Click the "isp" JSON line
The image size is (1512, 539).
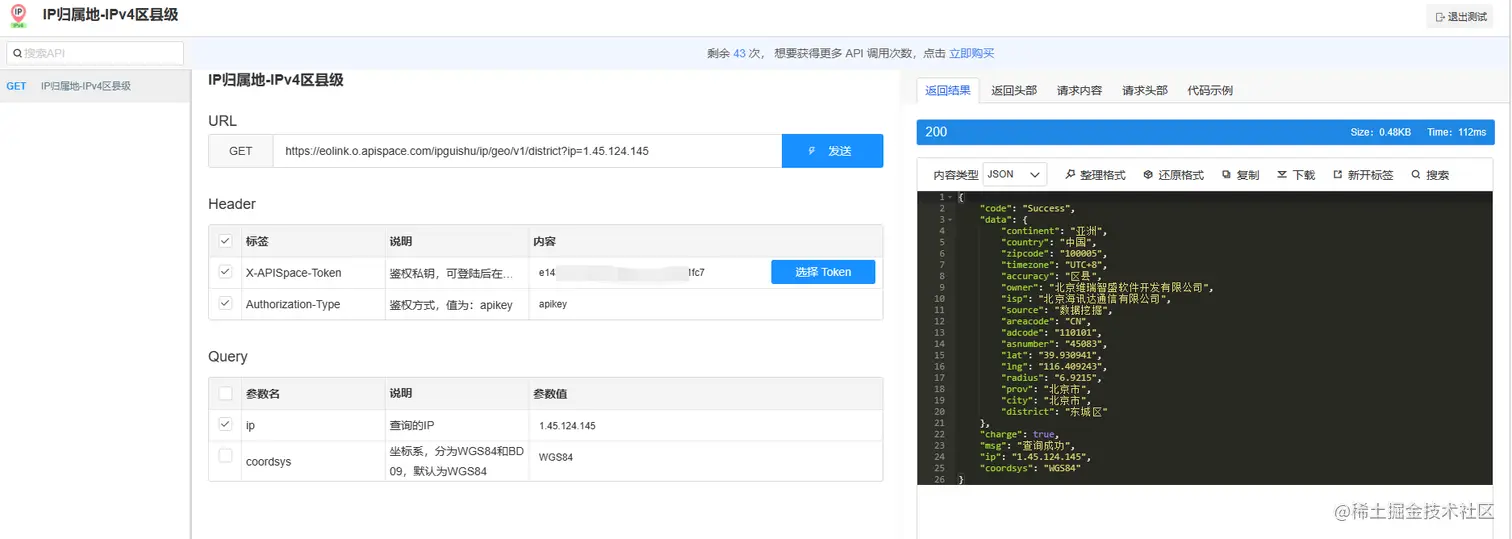pos(1086,299)
